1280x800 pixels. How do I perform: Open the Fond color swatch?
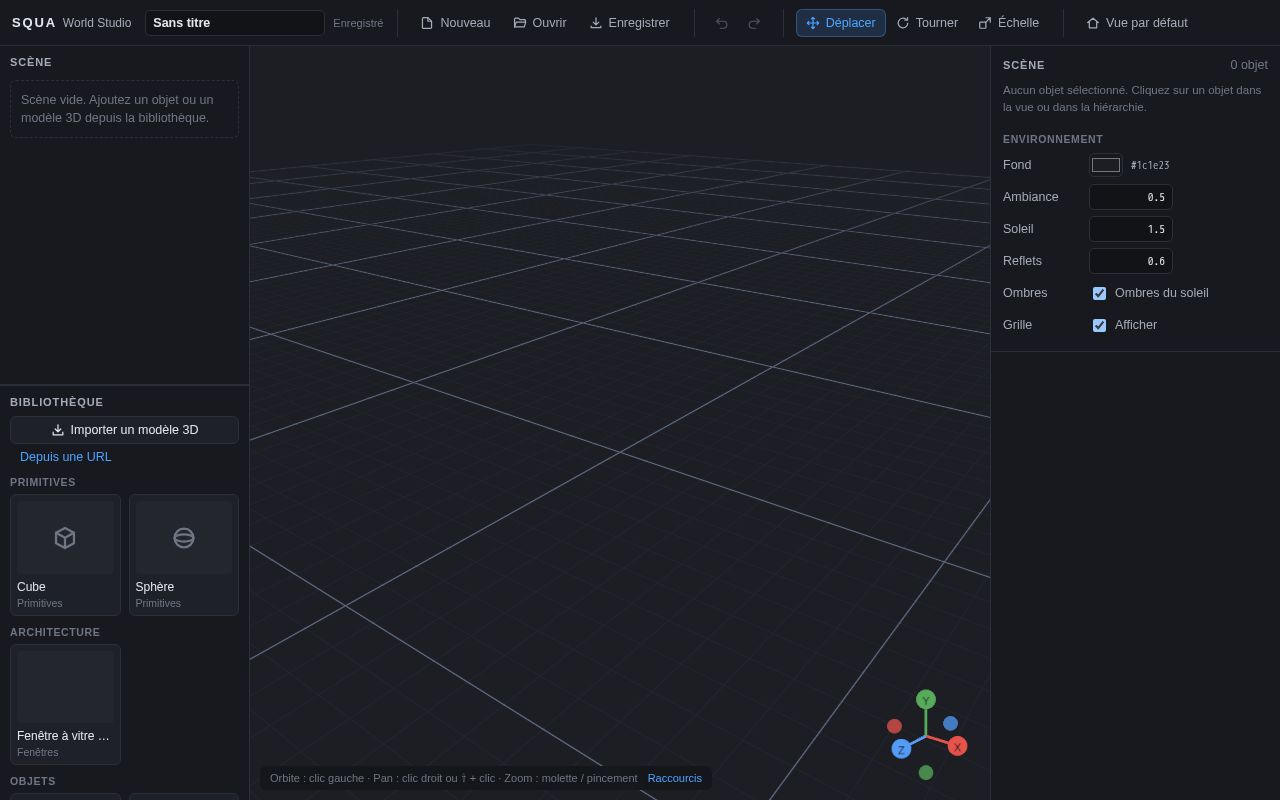pyautogui.click(x=1106, y=165)
